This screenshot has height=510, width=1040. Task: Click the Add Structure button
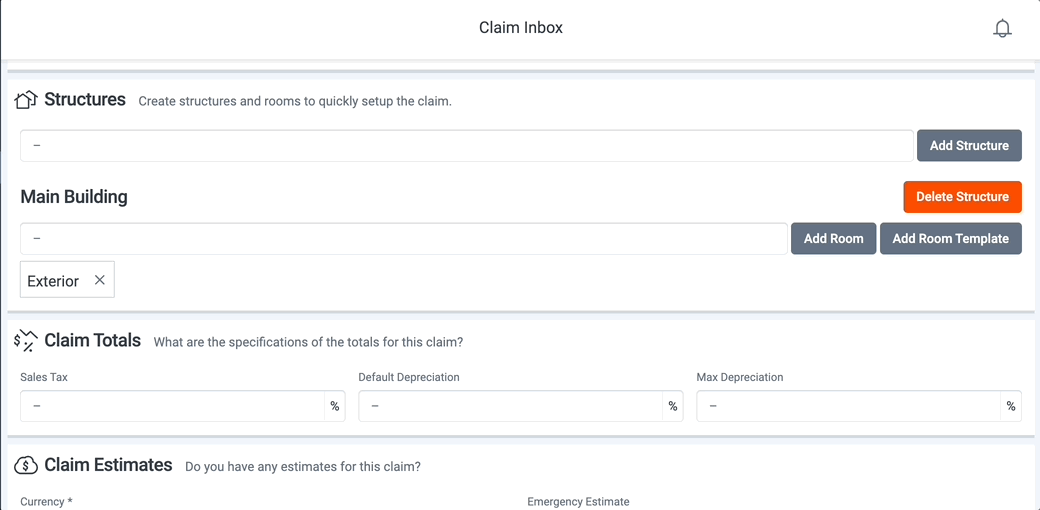point(969,145)
